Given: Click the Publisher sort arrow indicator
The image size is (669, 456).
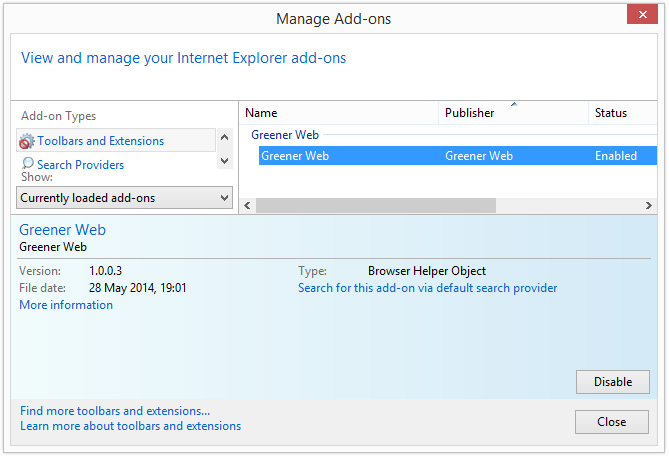Looking at the screenshot, I should pyautogui.click(x=514, y=104).
